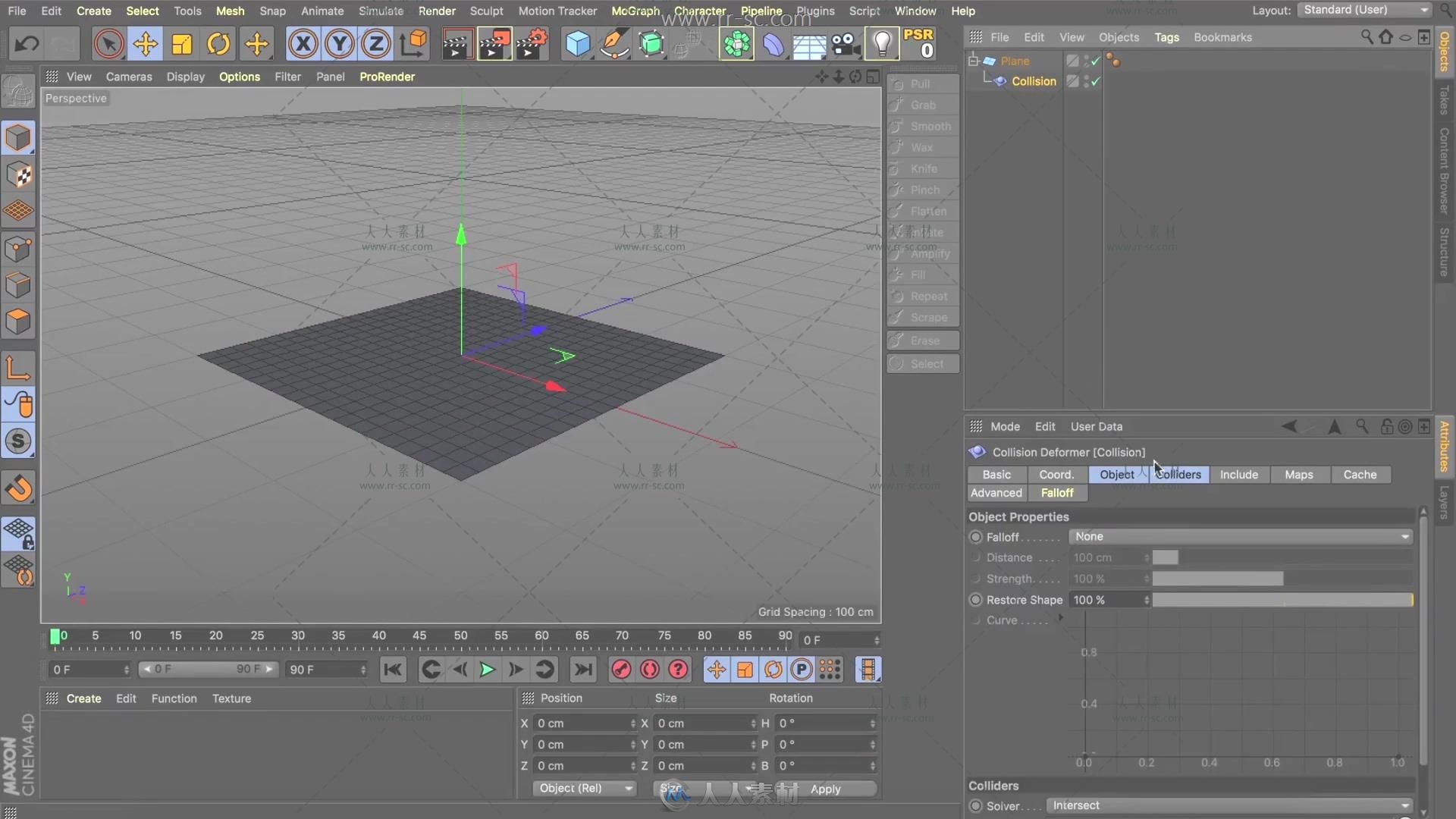1456x819 pixels.
Task: Click the PSR reset icon
Action: pos(919,43)
